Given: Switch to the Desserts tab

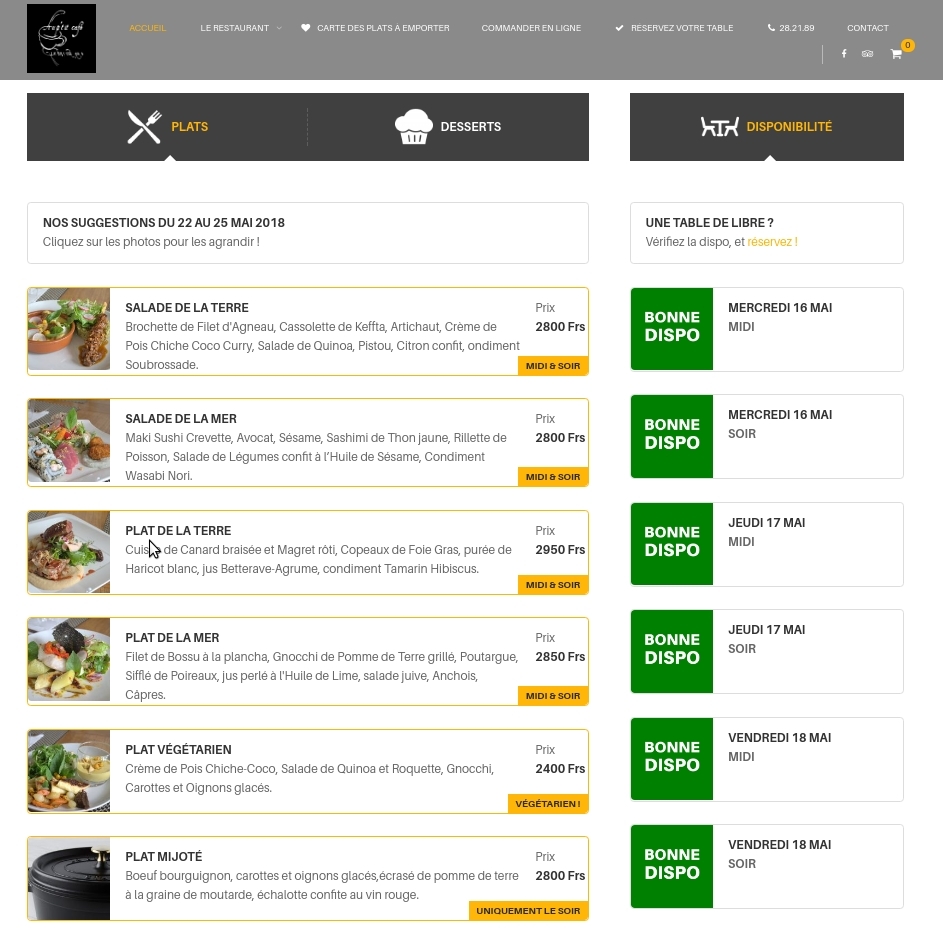Looking at the screenshot, I should pyautogui.click(x=470, y=127).
